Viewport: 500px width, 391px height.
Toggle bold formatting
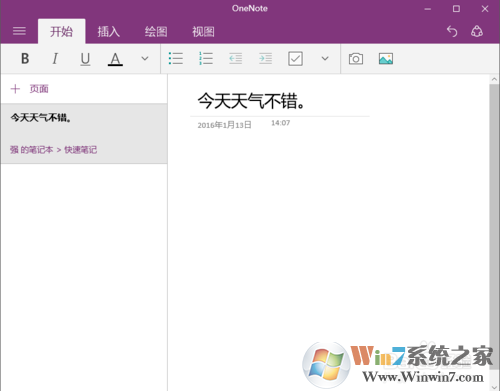coord(25,59)
